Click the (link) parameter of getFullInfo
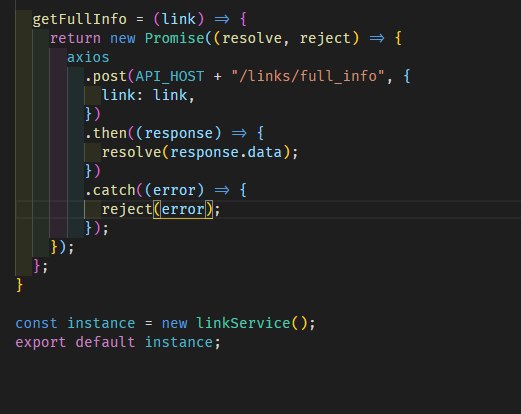521x414 pixels. (178, 19)
